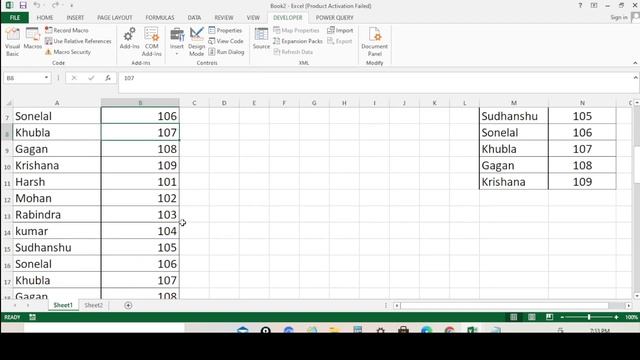Image resolution: width=640 pixels, height=360 pixels.
Task: Switch to the INSERT tab
Action: [x=75, y=18]
